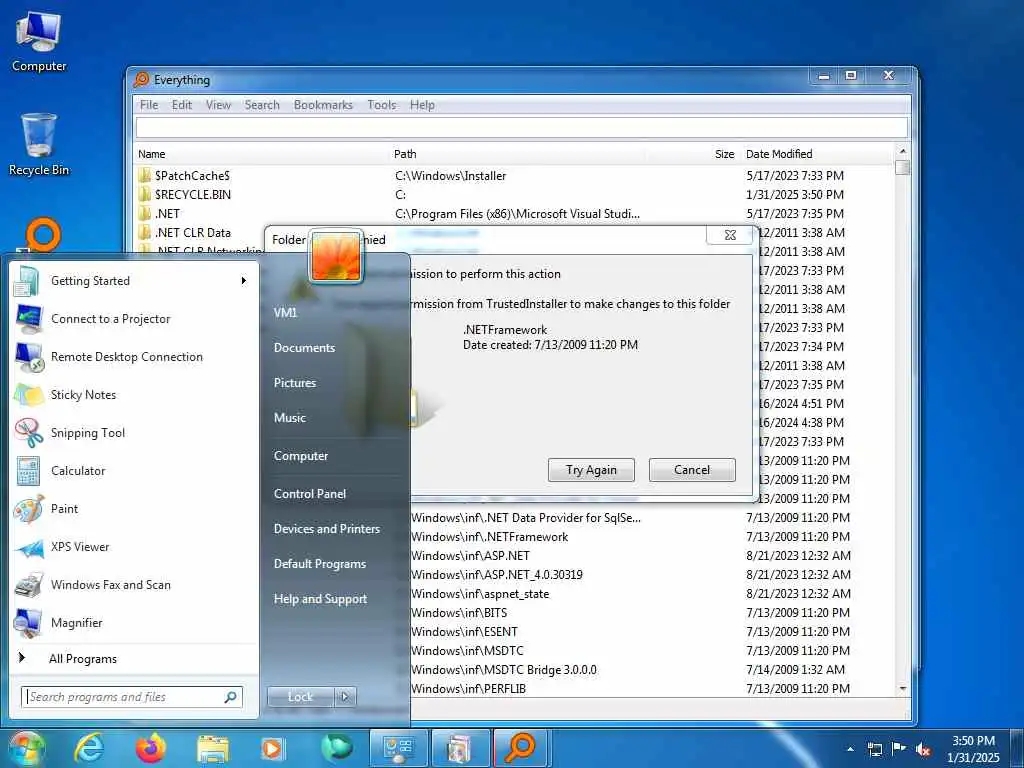This screenshot has height=768, width=1024.
Task: Select the $RECYCLE.BIN folder row
Action: click(x=515, y=195)
